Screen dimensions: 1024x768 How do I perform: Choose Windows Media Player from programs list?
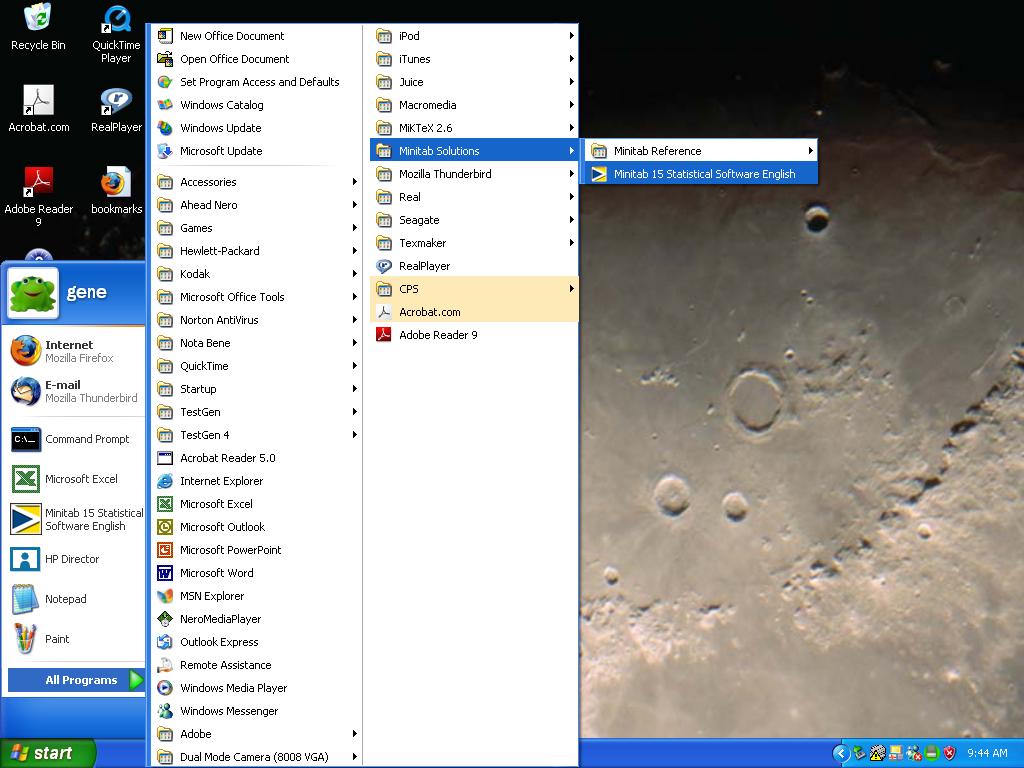[233, 688]
